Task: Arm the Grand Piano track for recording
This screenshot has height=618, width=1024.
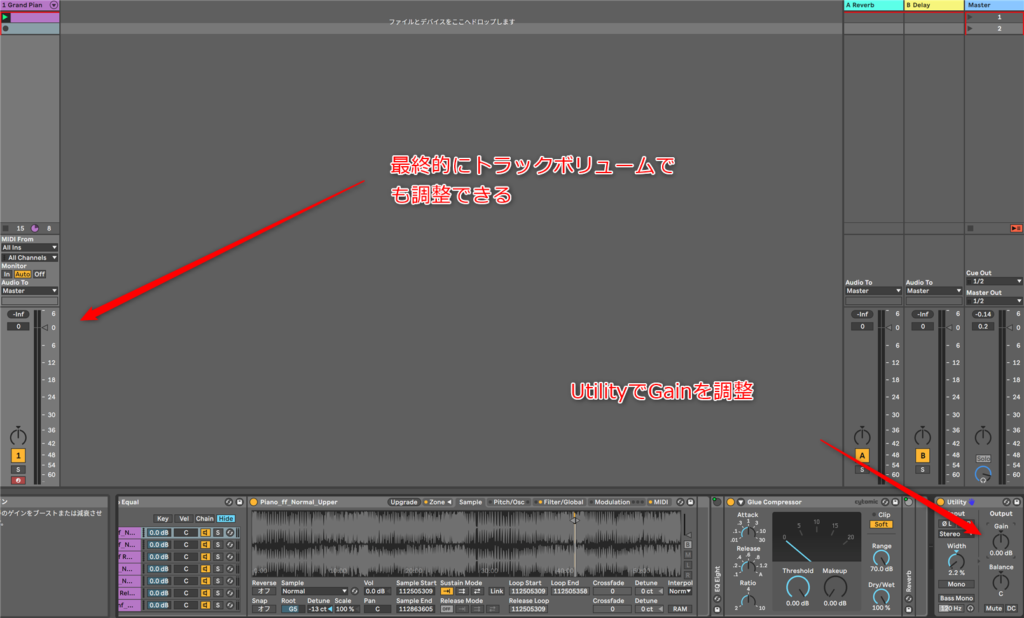Action: 18,481
